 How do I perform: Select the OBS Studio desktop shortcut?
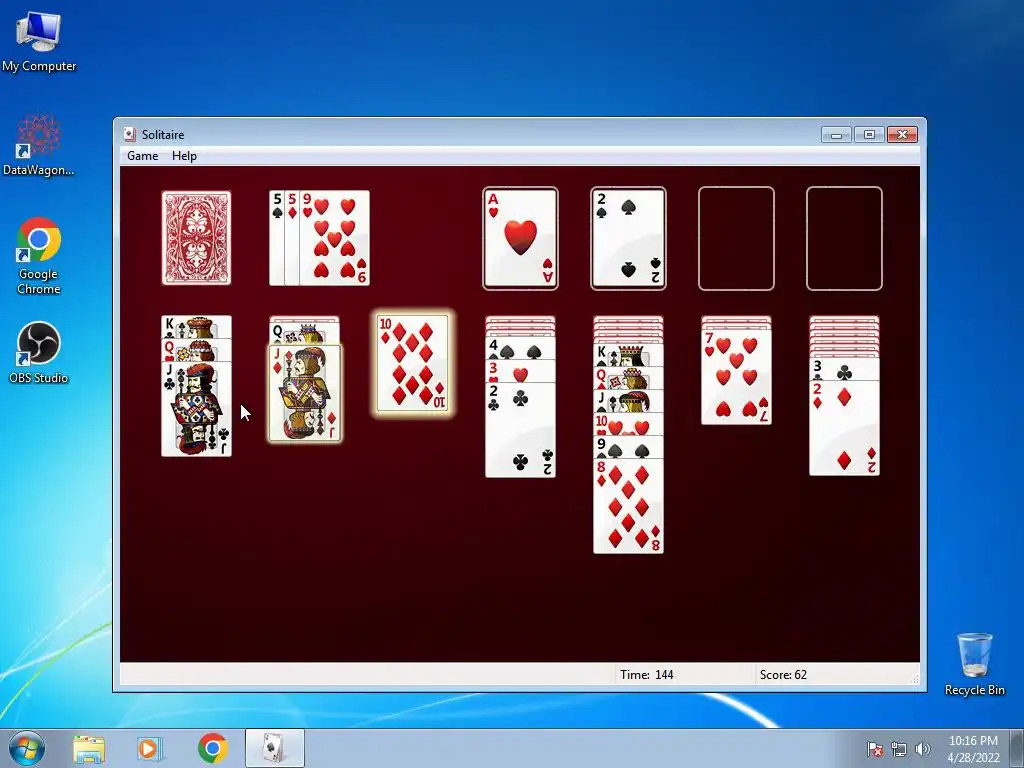(39, 353)
